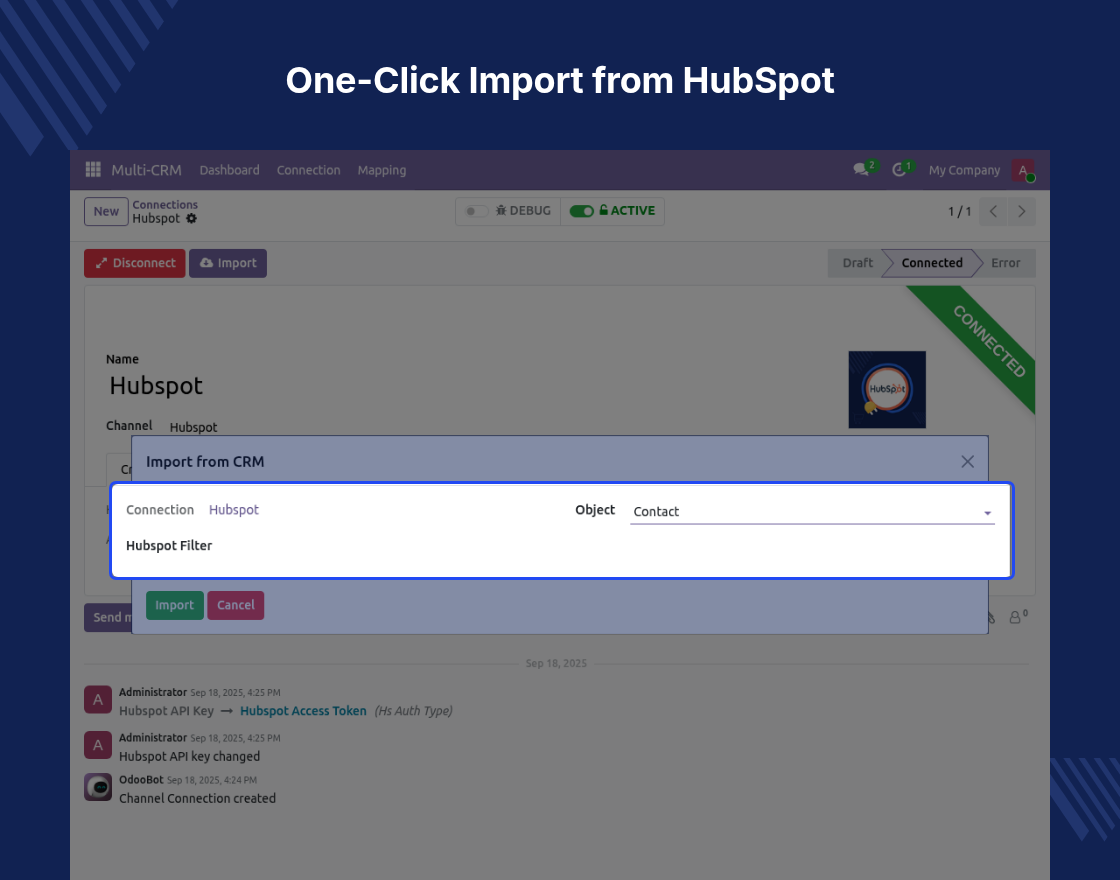Select the Draft status stage
This screenshot has height=880, width=1120.
[857, 263]
